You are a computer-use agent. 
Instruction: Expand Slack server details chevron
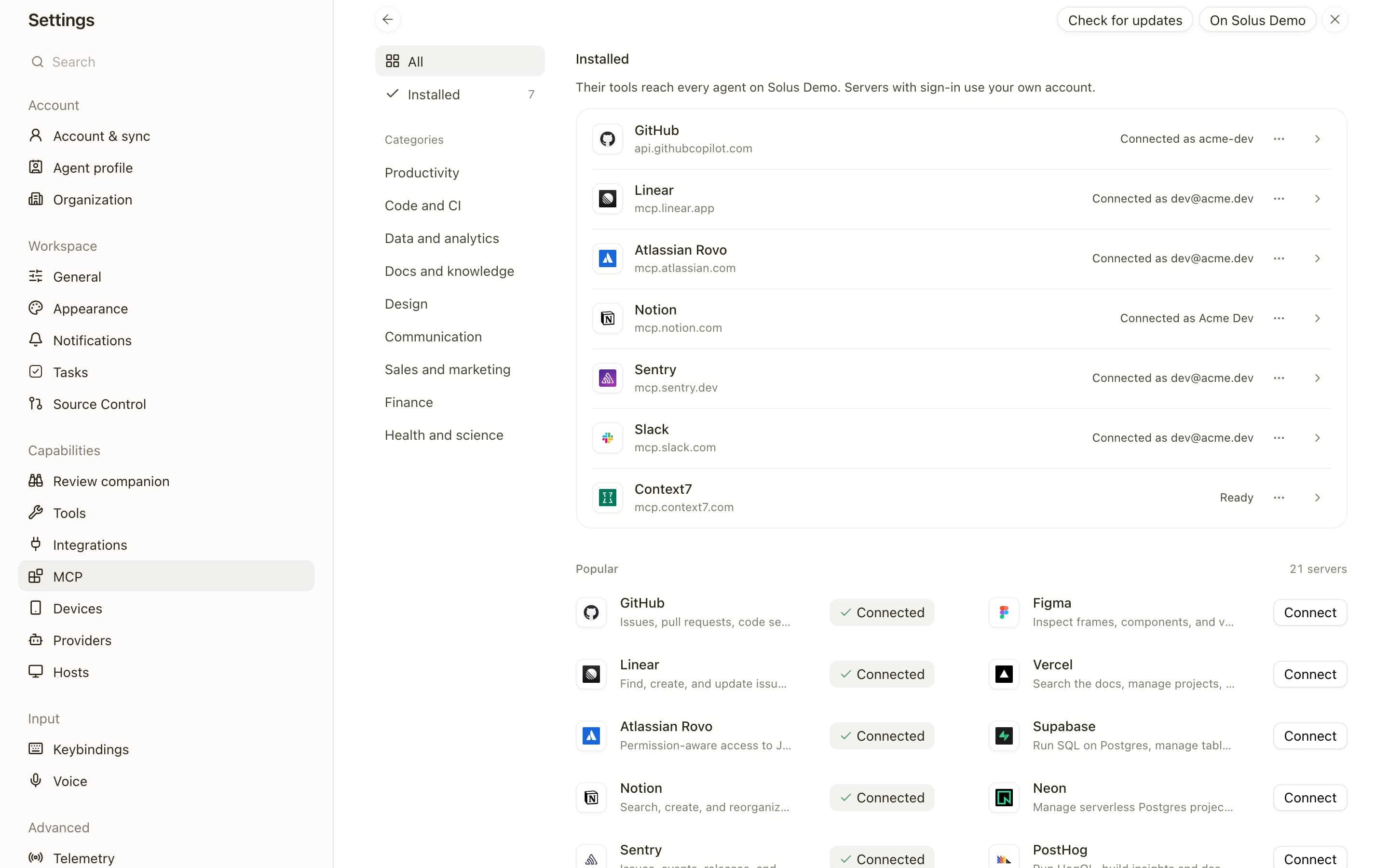(1317, 437)
